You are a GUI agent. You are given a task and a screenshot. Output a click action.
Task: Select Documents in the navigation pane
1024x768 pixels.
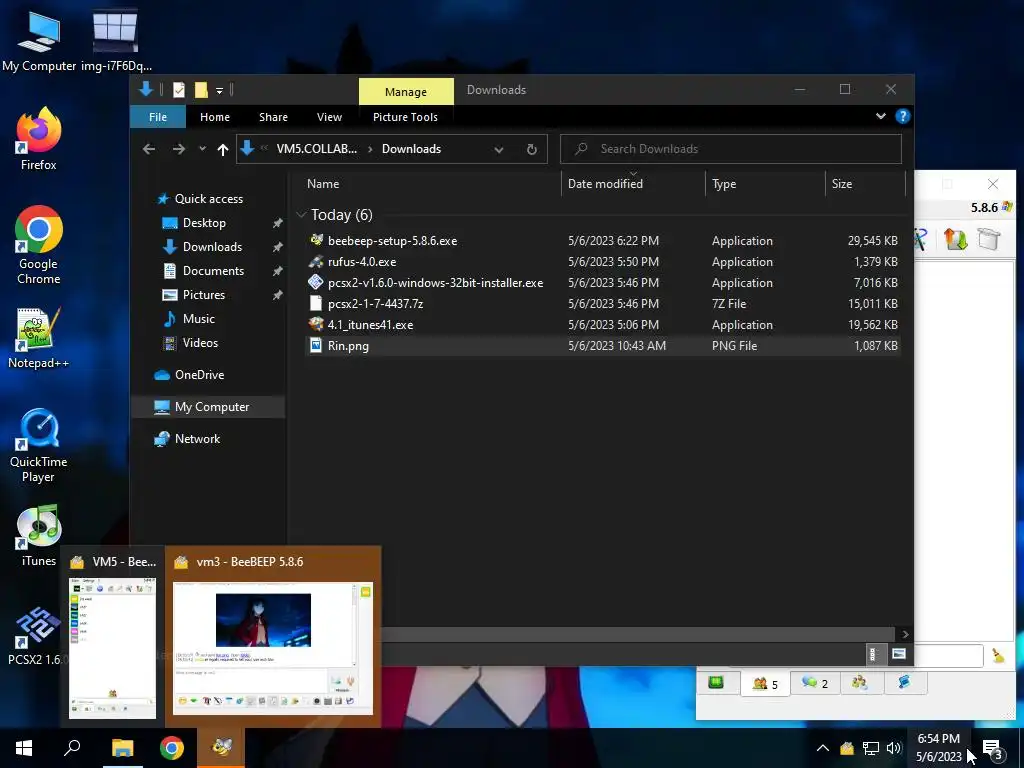click(x=213, y=270)
